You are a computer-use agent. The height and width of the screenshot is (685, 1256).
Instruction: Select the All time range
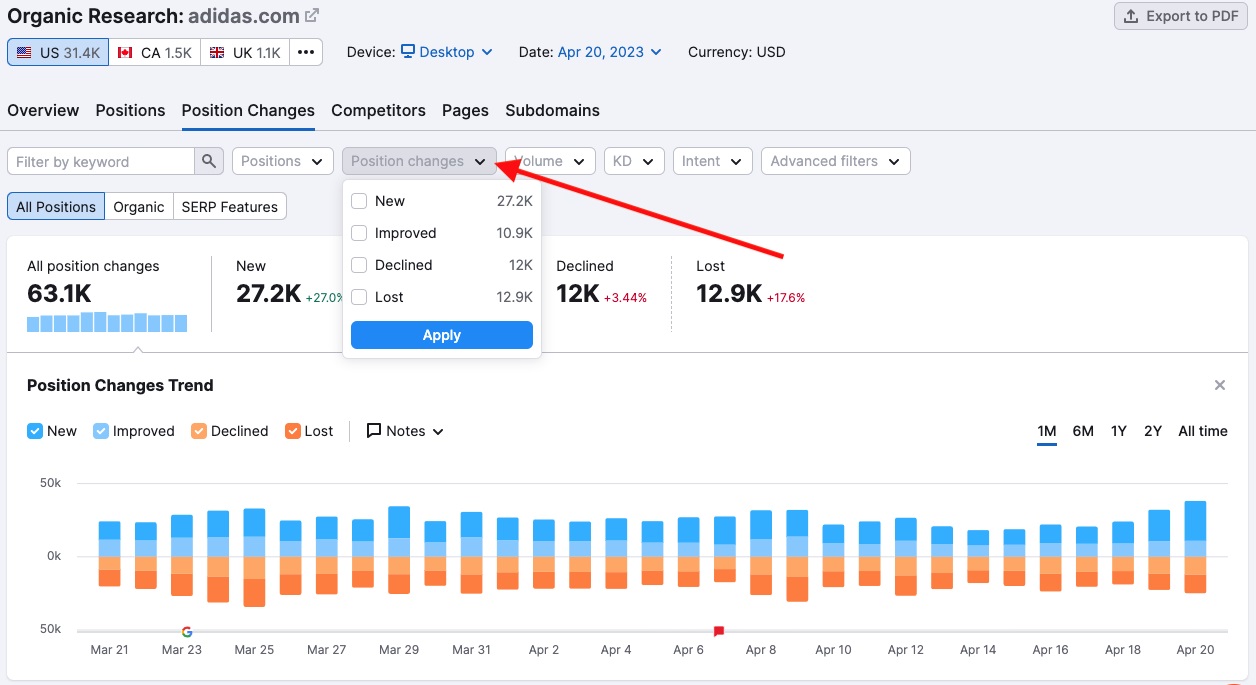[1203, 431]
